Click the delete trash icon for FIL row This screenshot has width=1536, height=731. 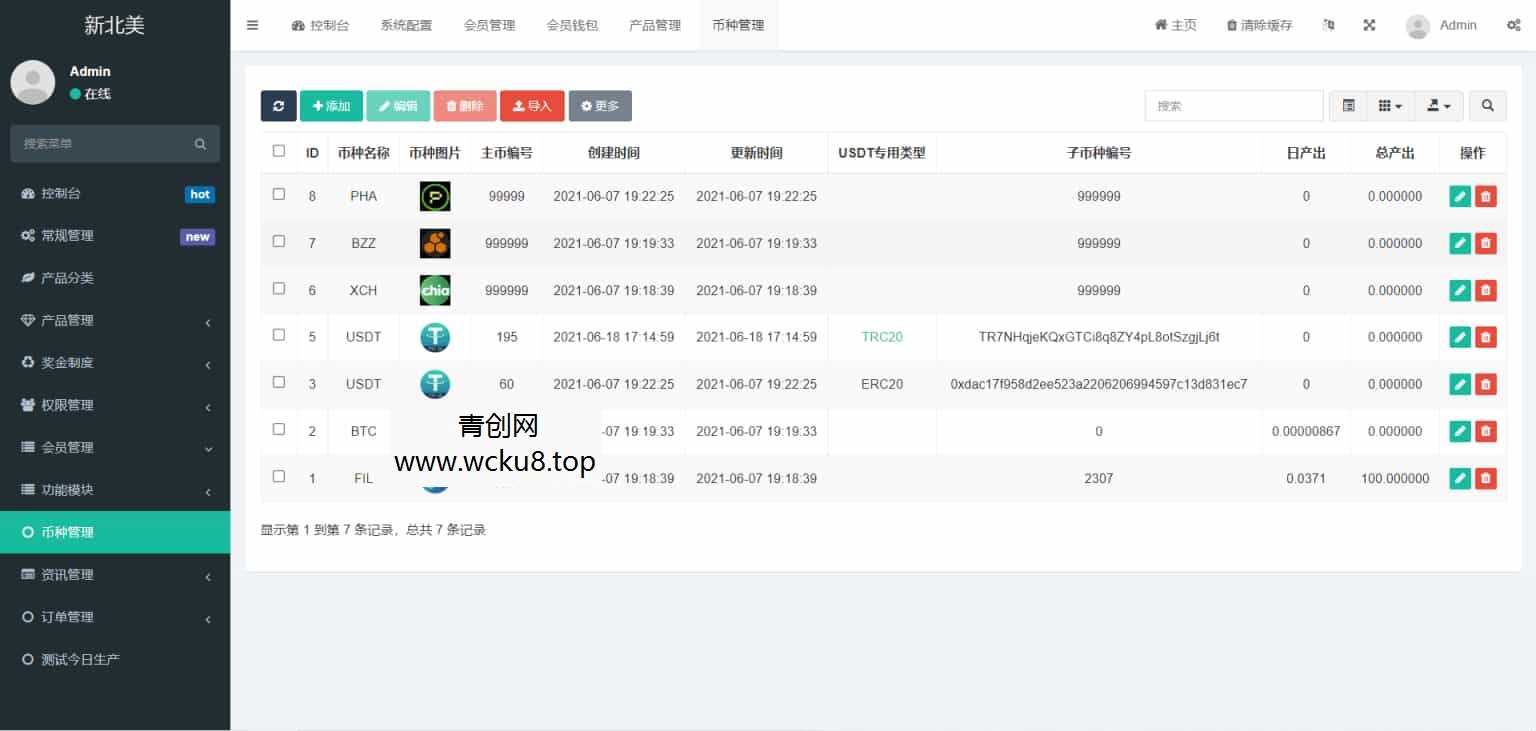point(1486,478)
